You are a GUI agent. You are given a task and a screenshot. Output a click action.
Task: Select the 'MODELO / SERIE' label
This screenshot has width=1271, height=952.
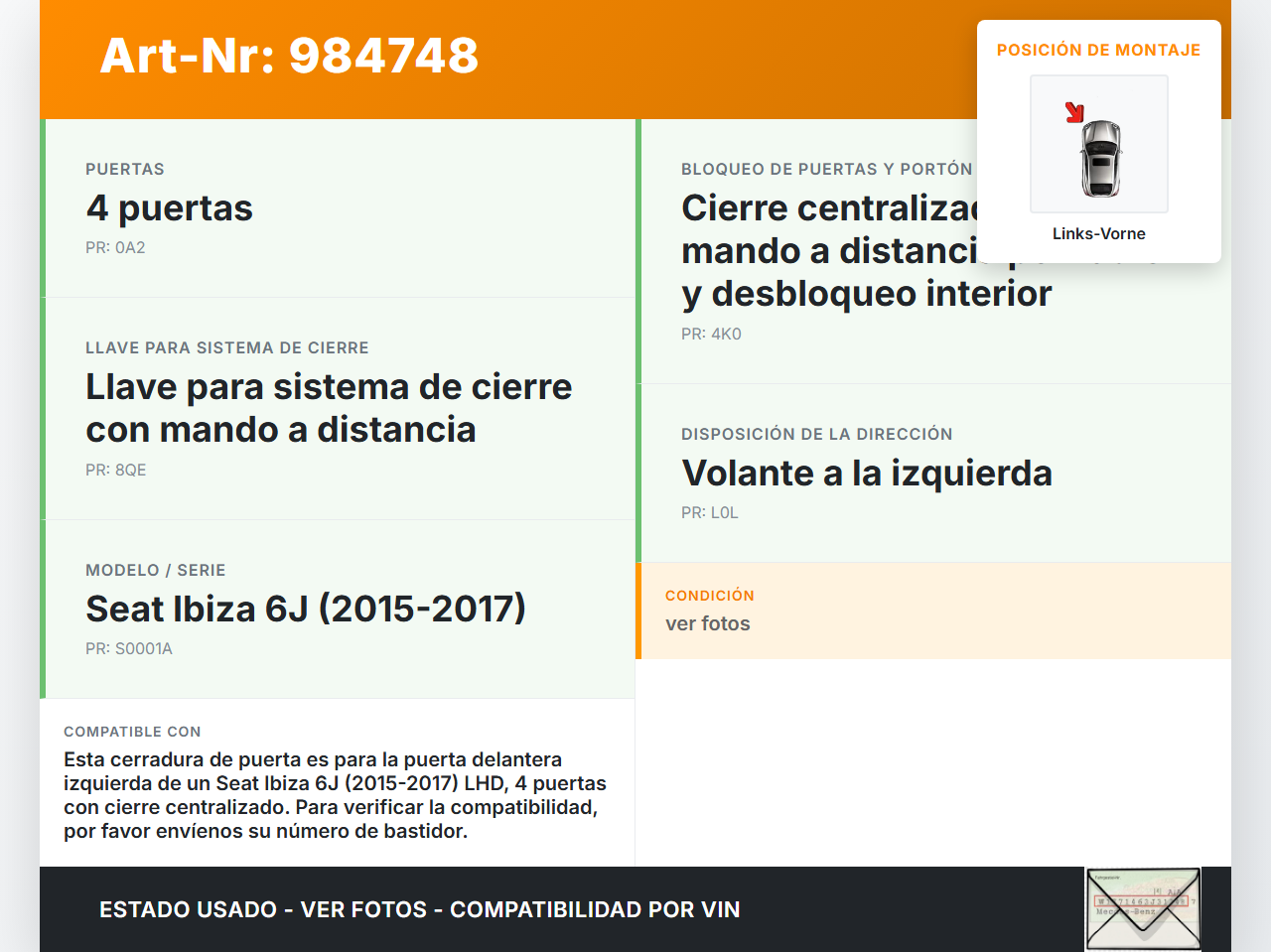(x=156, y=570)
